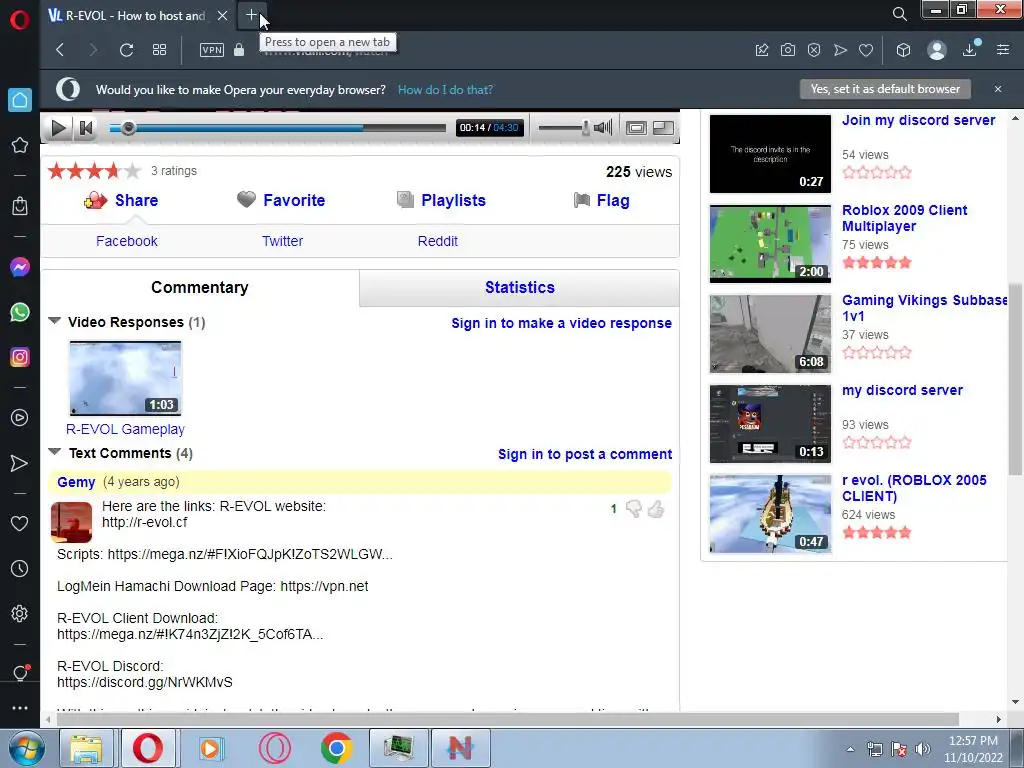The image size is (1024, 768).
Task: Open R-EVOL Gameplay video response thumbnail
Action: tap(125, 378)
